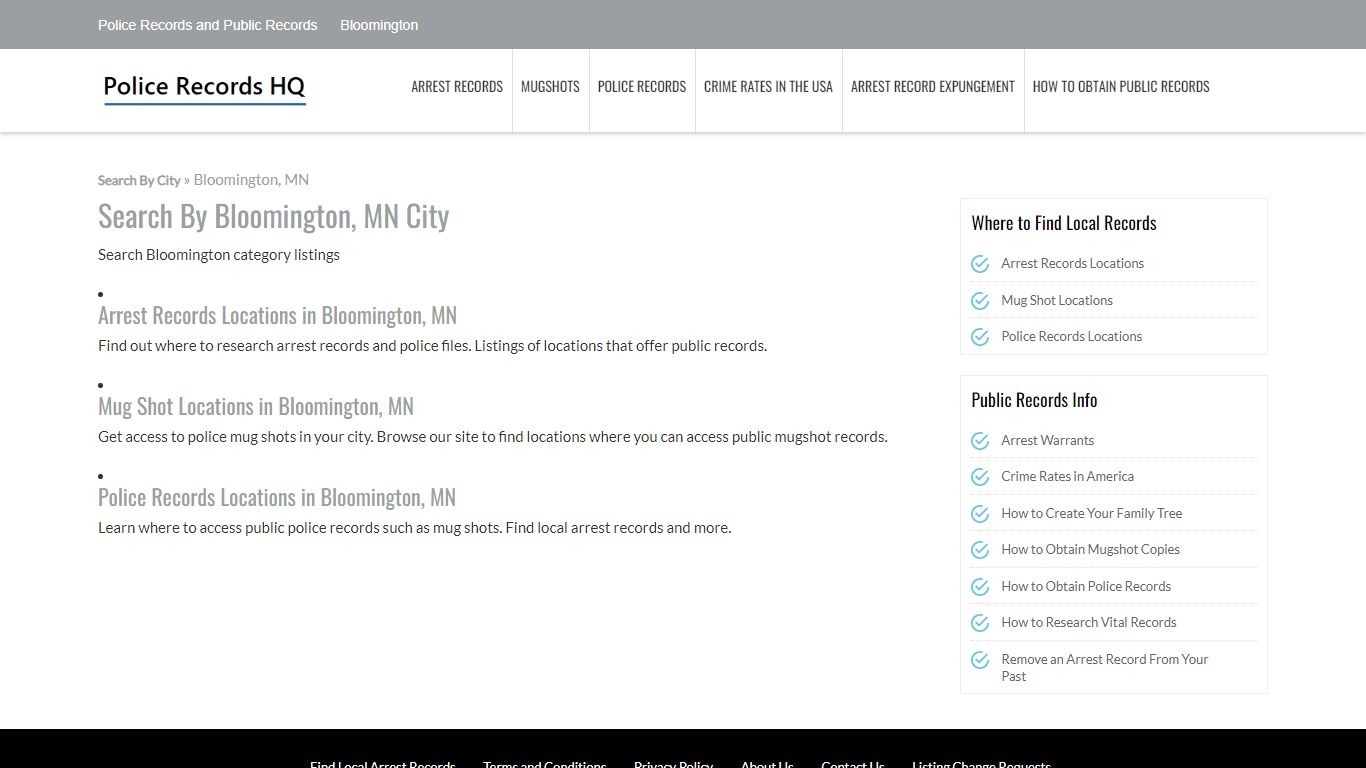
Task: Open Arrest Records Locations in Bloomington, MN heading
Action: [x=277, y=316]
